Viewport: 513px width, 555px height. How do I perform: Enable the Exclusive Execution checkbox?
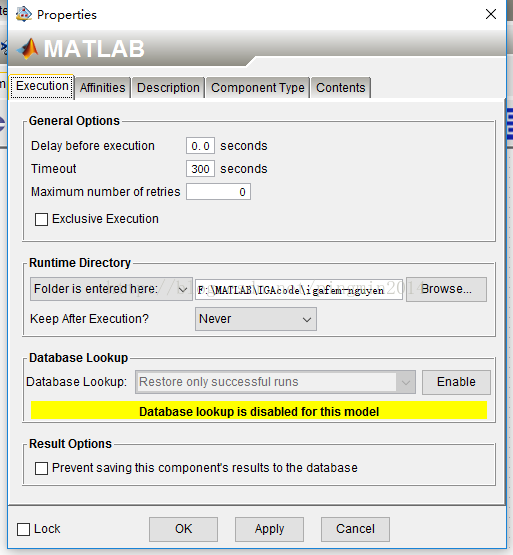[41, 219]
